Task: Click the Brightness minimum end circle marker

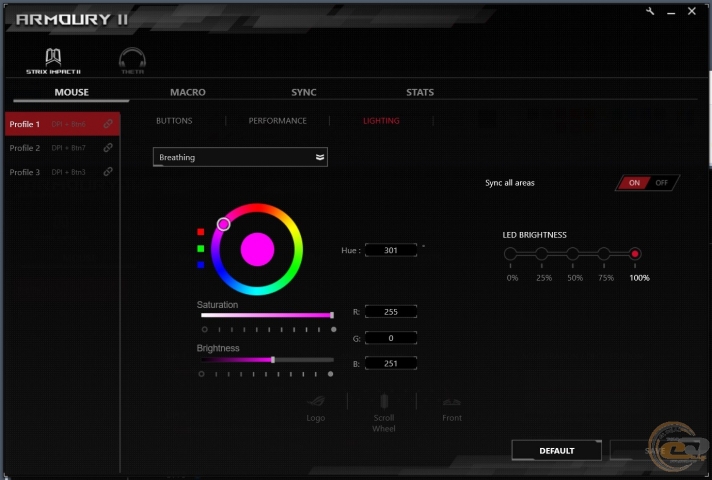Action: coord(201,374)
